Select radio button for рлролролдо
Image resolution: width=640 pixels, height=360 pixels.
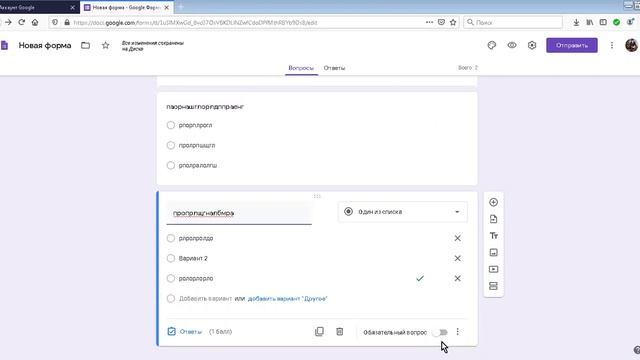[x=171, y=238]
